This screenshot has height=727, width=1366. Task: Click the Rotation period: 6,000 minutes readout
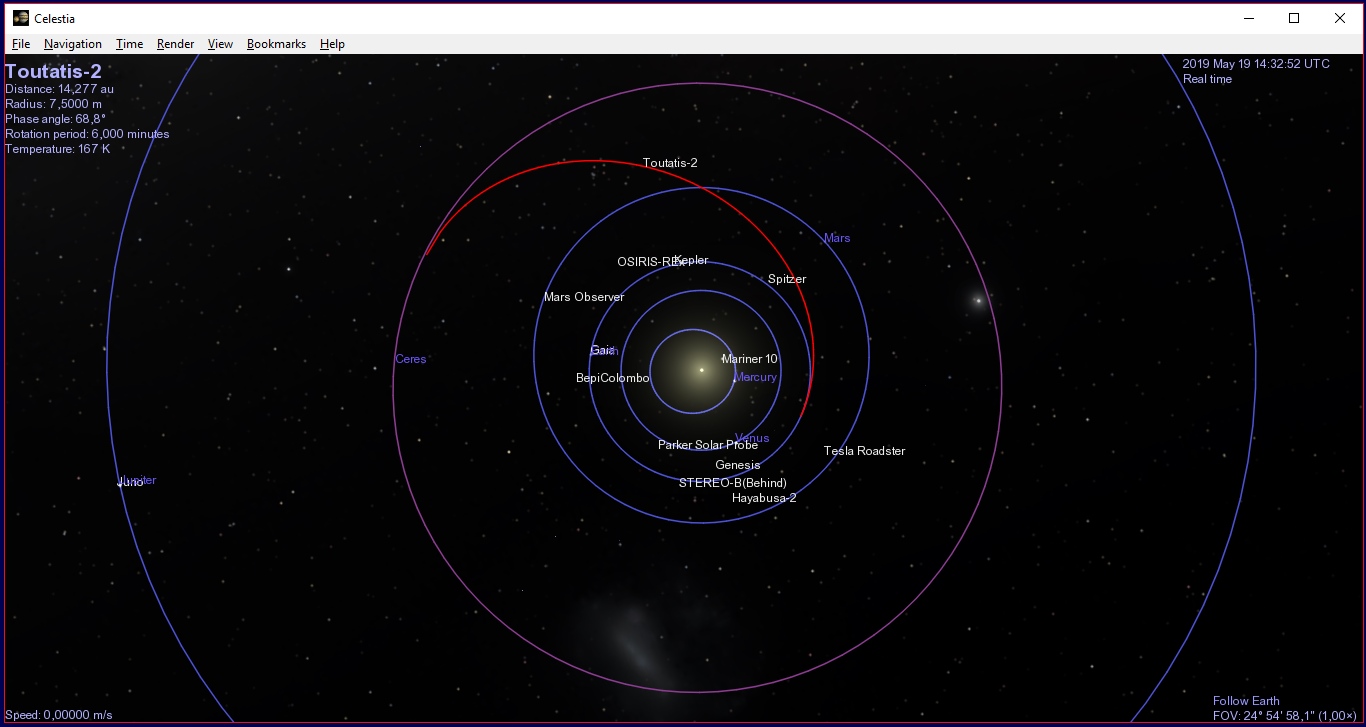point(87,134)
